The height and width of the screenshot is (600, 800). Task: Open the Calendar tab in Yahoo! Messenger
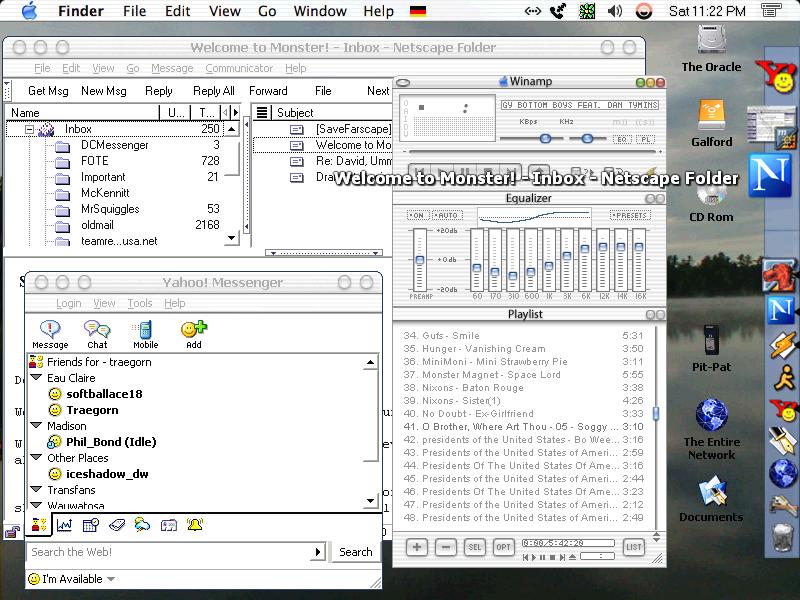(x=90, y=524)
